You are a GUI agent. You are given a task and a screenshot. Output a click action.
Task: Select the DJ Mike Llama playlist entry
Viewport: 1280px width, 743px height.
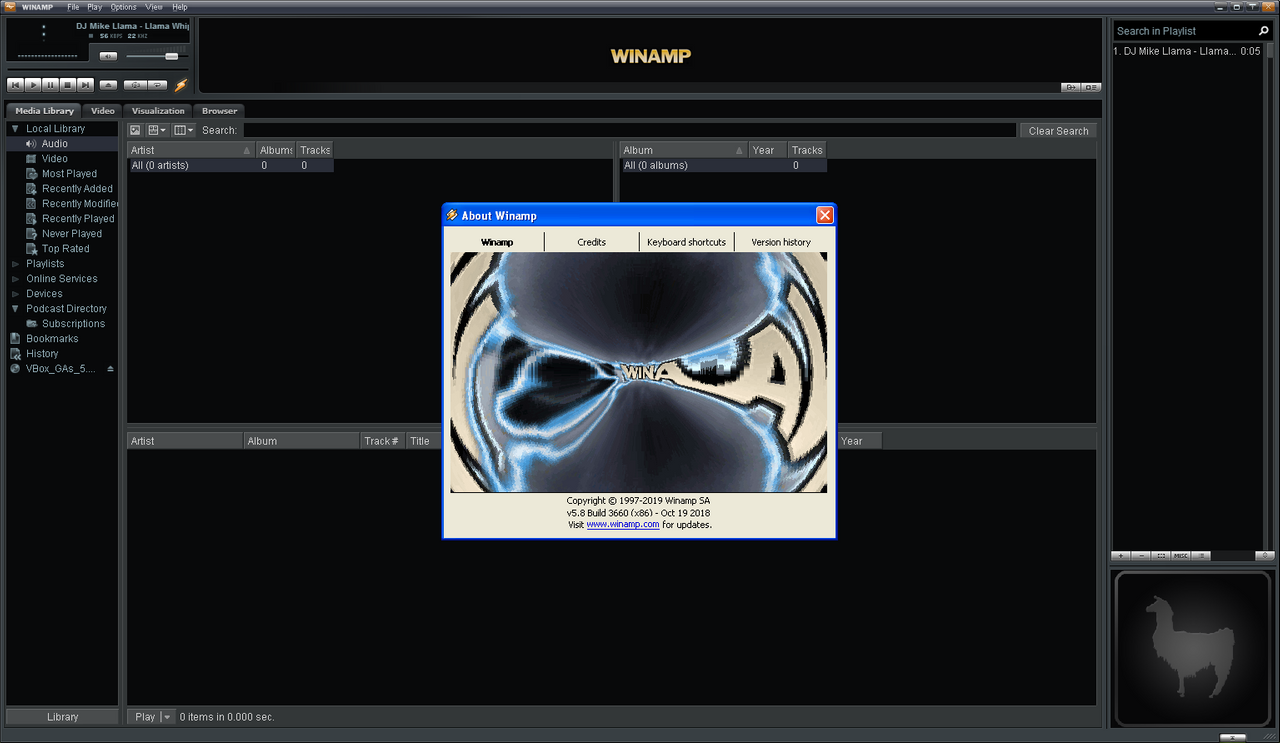point(1187,51)
